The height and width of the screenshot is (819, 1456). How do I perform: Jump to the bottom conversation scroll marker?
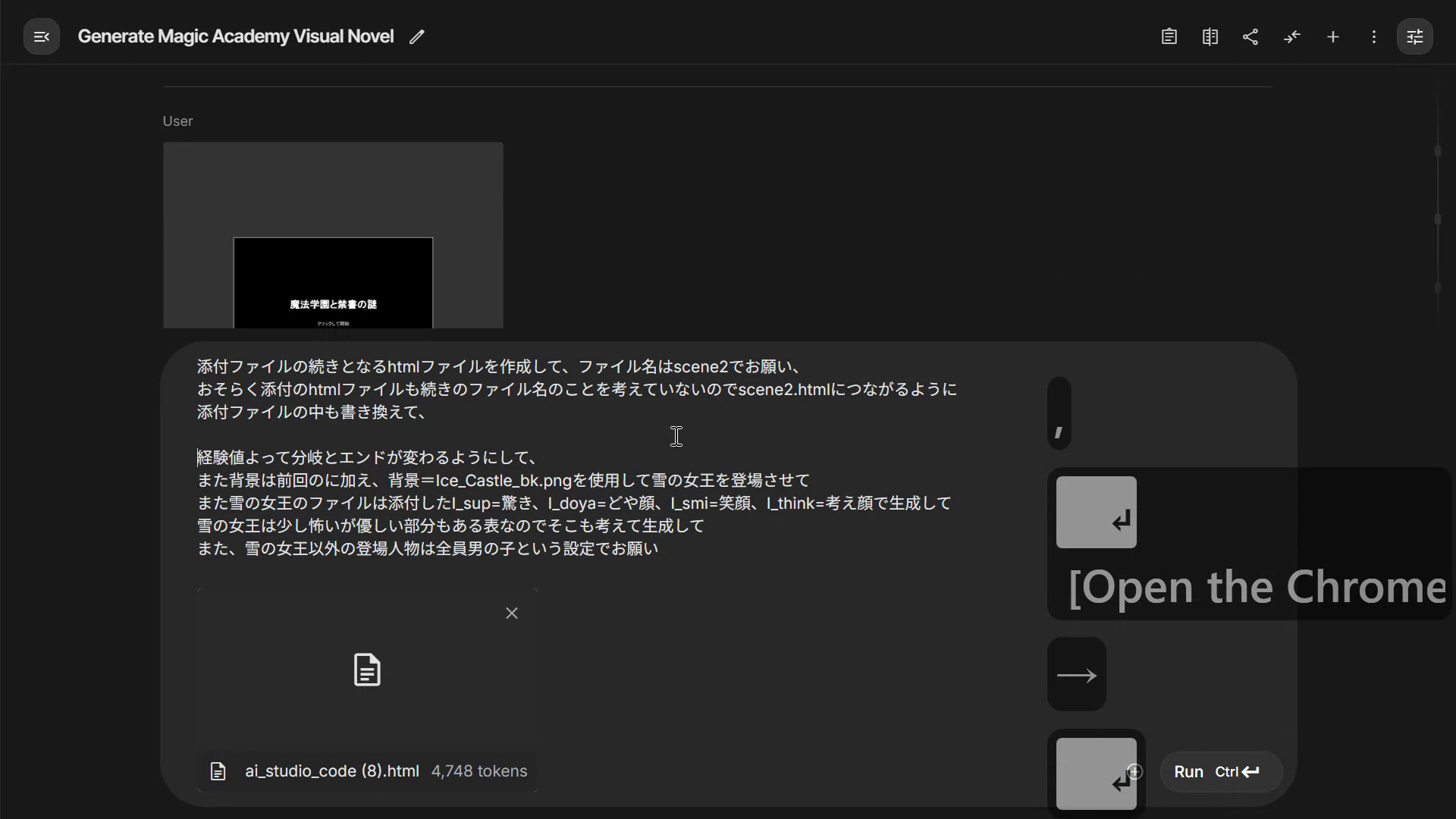tap(1437, 287)
